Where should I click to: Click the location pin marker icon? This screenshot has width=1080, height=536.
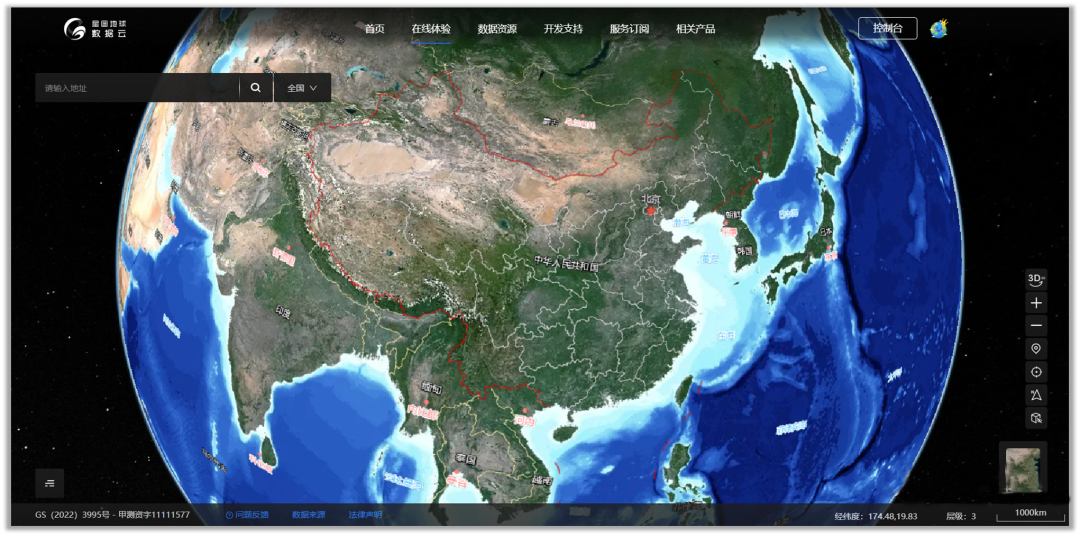1036,349
